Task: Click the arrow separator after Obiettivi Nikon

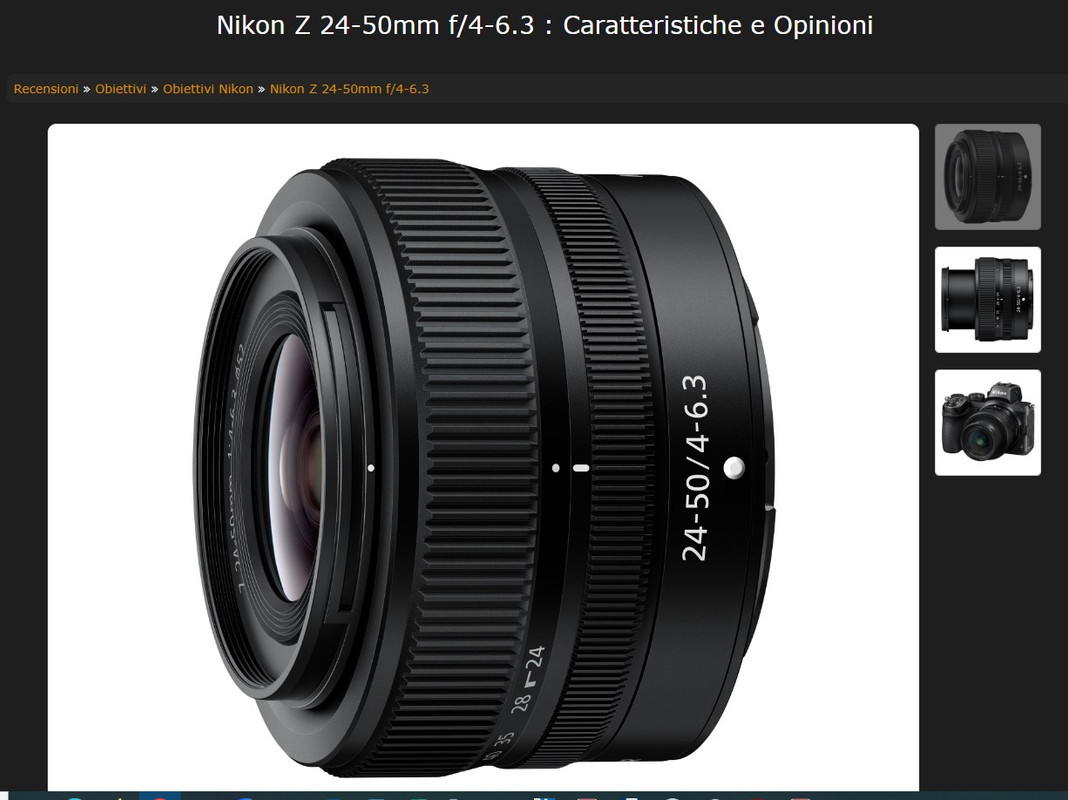Action: click(262, 89)
